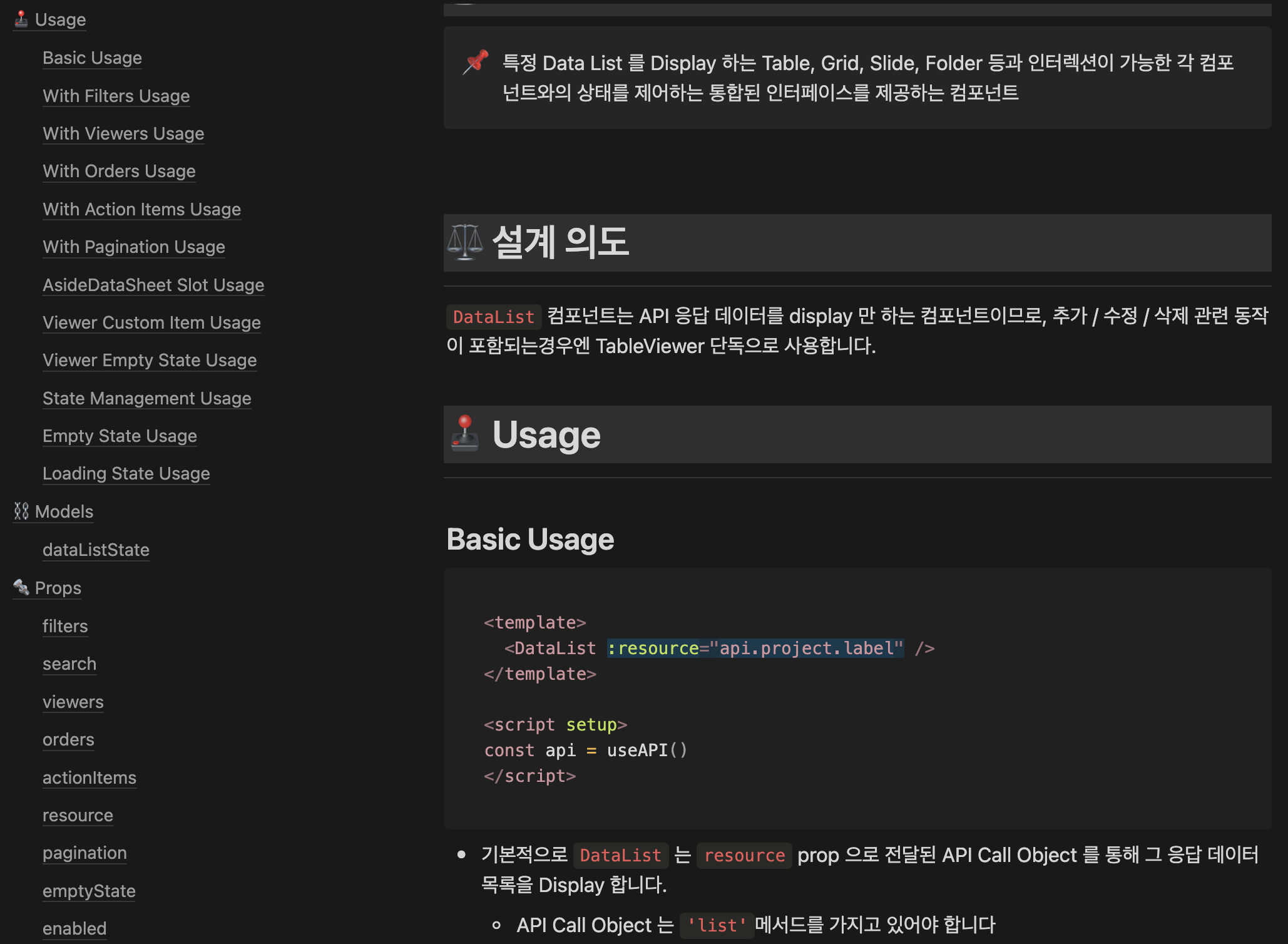Open actionItems prop link

click(x=89, y=777)
